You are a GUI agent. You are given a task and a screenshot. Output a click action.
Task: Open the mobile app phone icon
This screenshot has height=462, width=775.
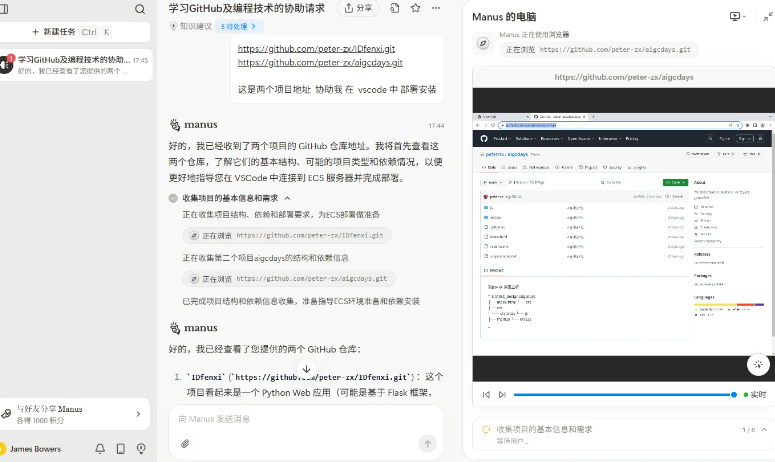120,448
